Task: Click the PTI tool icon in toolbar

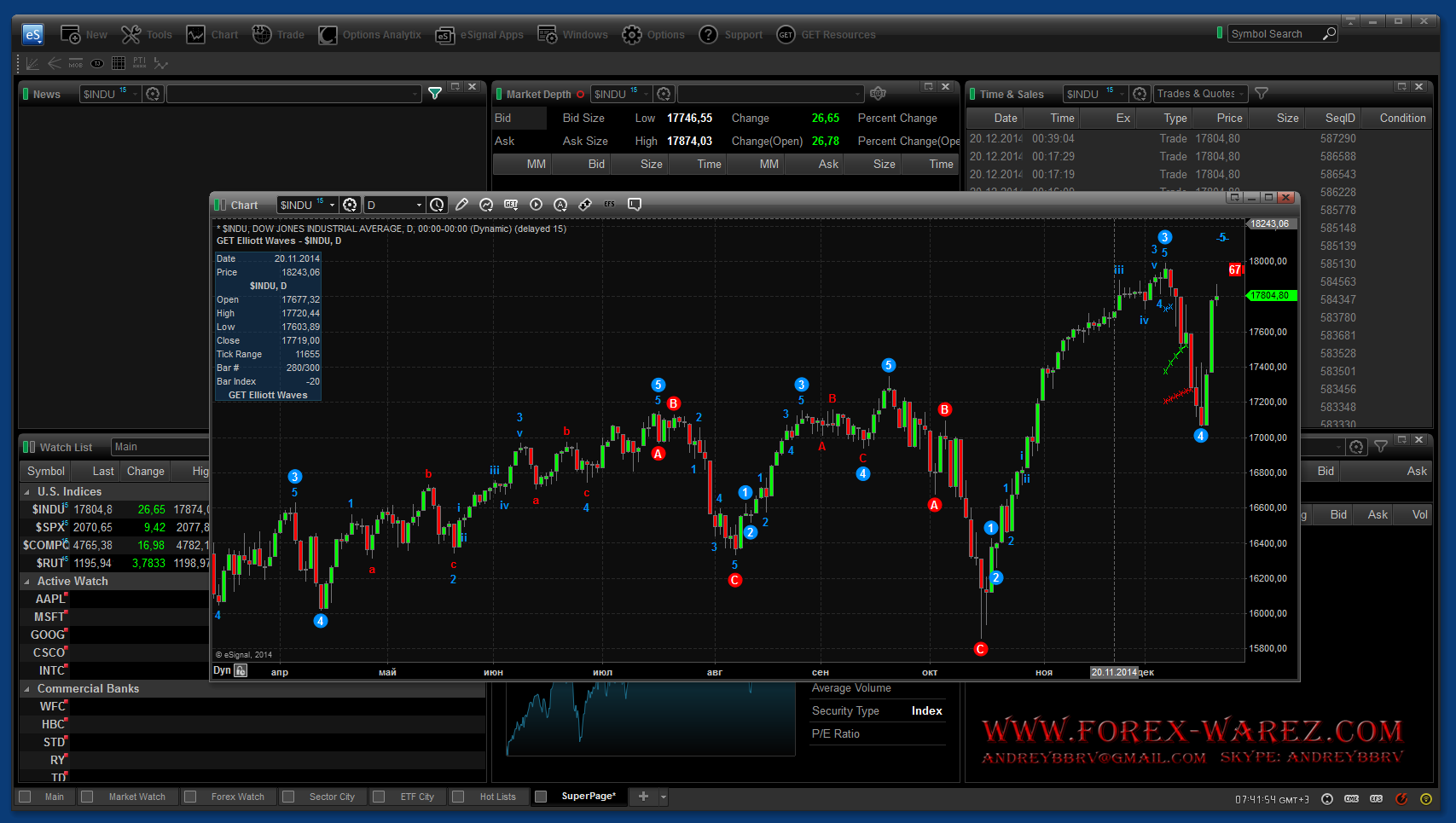Action: coord(139,63)
